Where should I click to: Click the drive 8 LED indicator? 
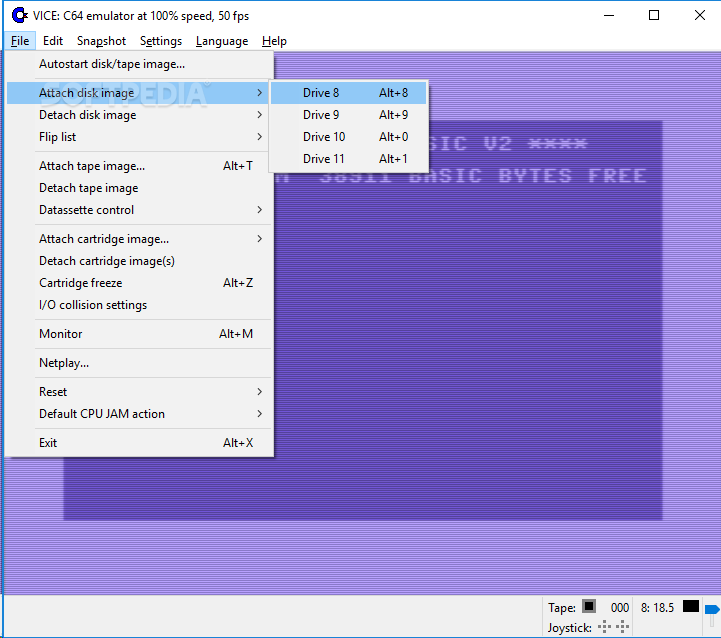point(691,606)
